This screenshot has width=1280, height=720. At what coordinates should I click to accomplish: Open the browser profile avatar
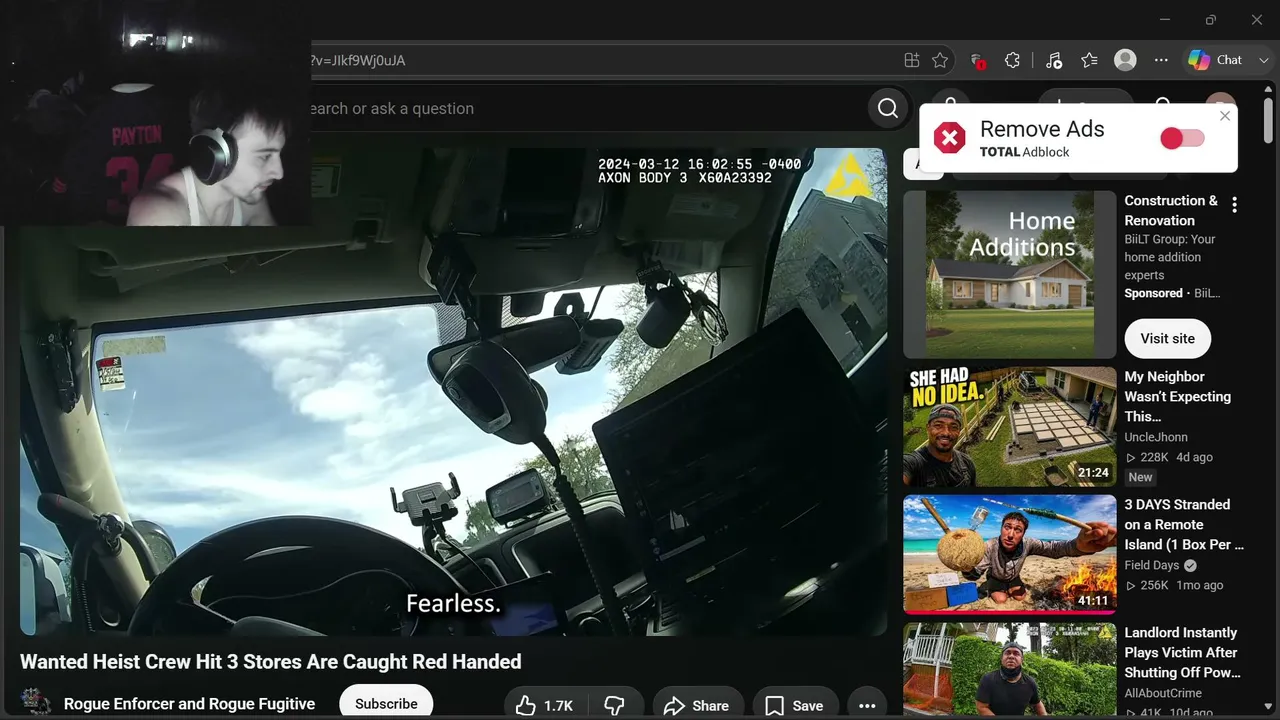(1125, 60)
